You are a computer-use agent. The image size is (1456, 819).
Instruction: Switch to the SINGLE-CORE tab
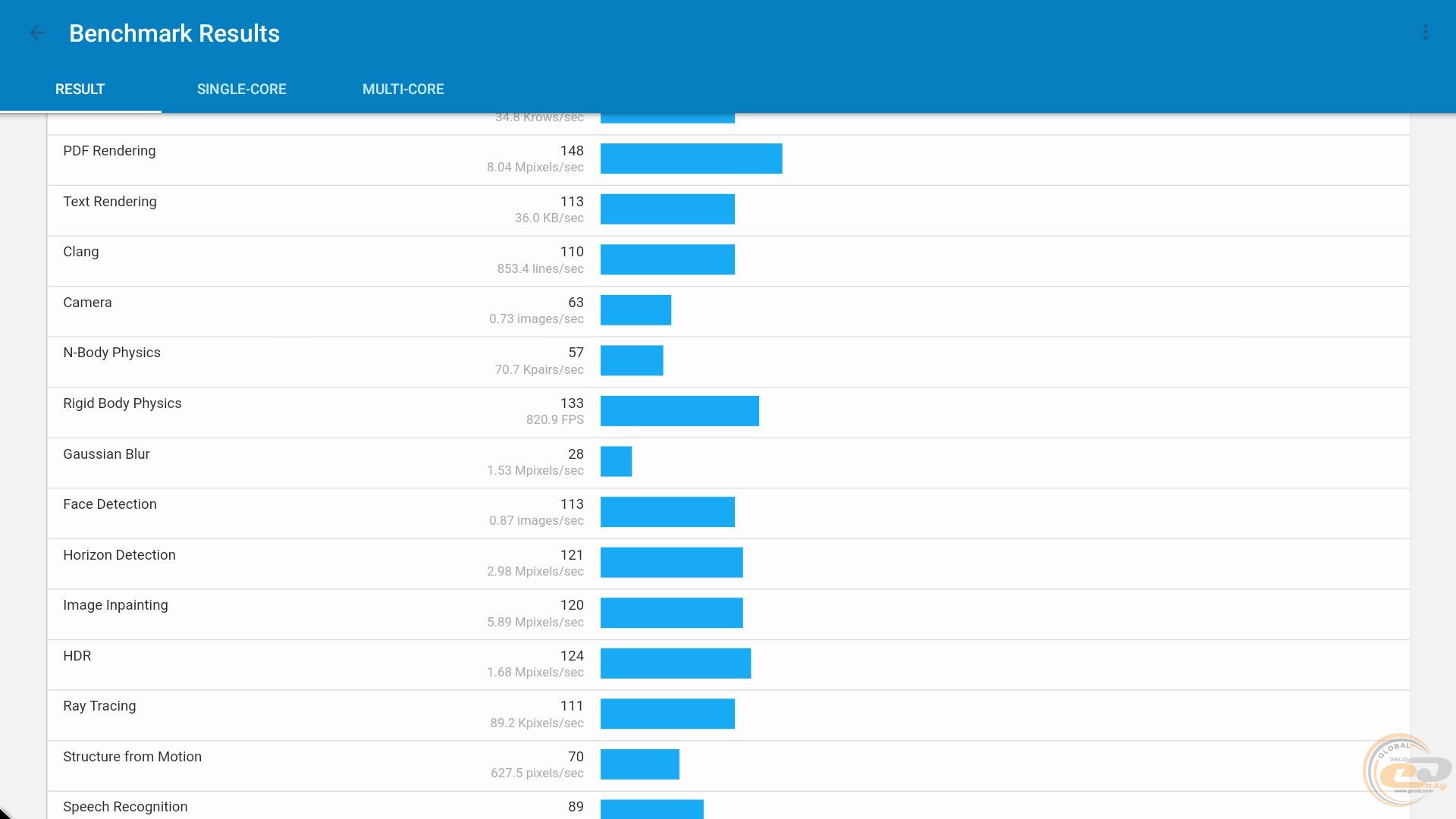241,89
